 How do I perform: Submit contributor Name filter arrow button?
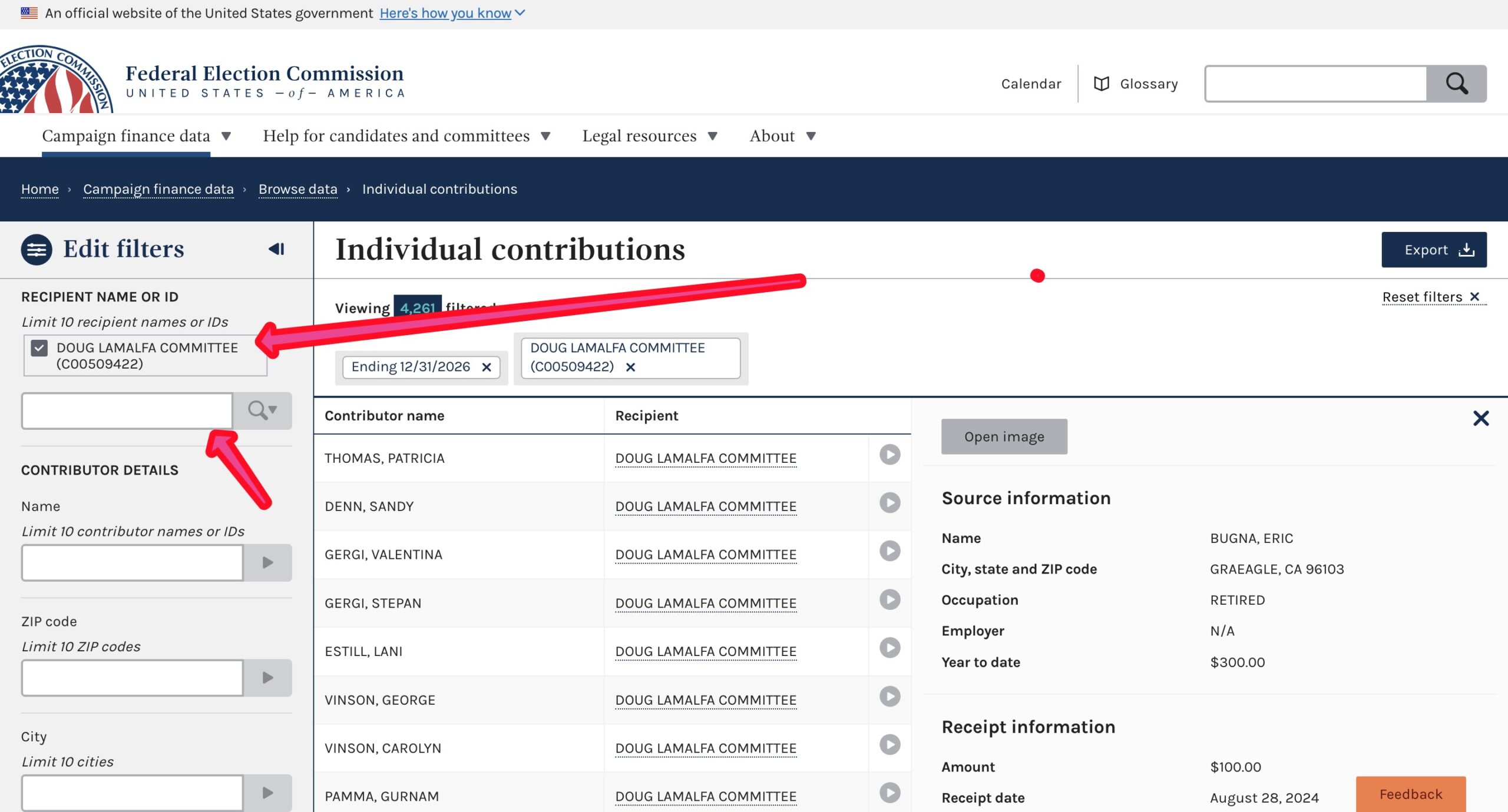[x=267, y=562]
